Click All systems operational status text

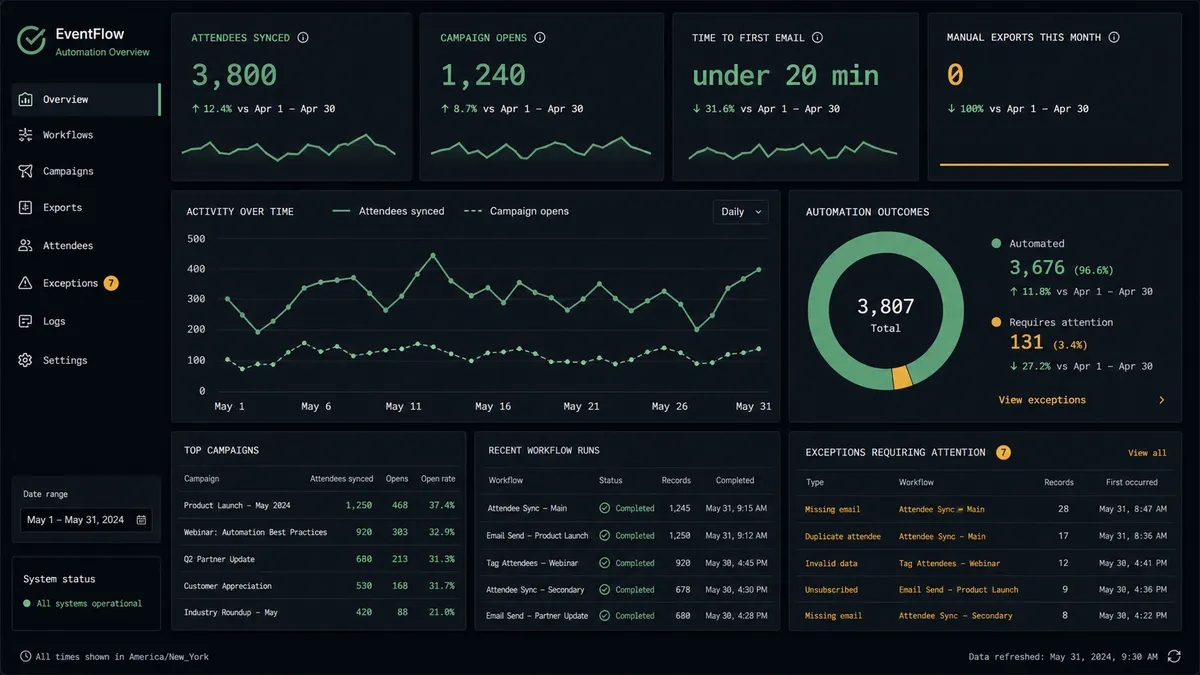(x=89, y=604)
